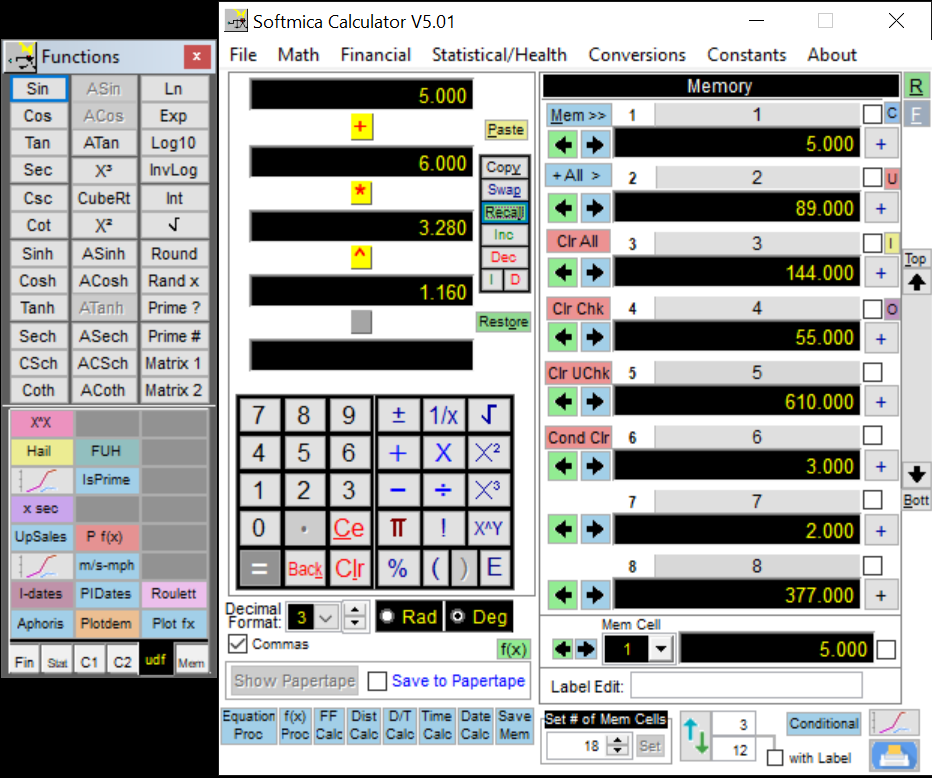Click the Sin function button
The image size is (932, 778).
38,89
